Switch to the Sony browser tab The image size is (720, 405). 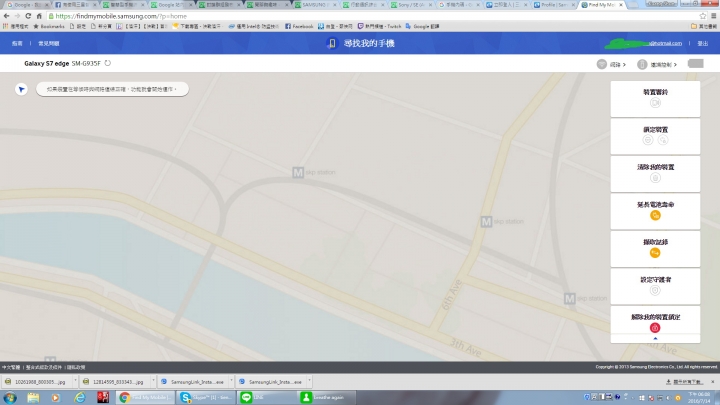[x=413, y=5]
